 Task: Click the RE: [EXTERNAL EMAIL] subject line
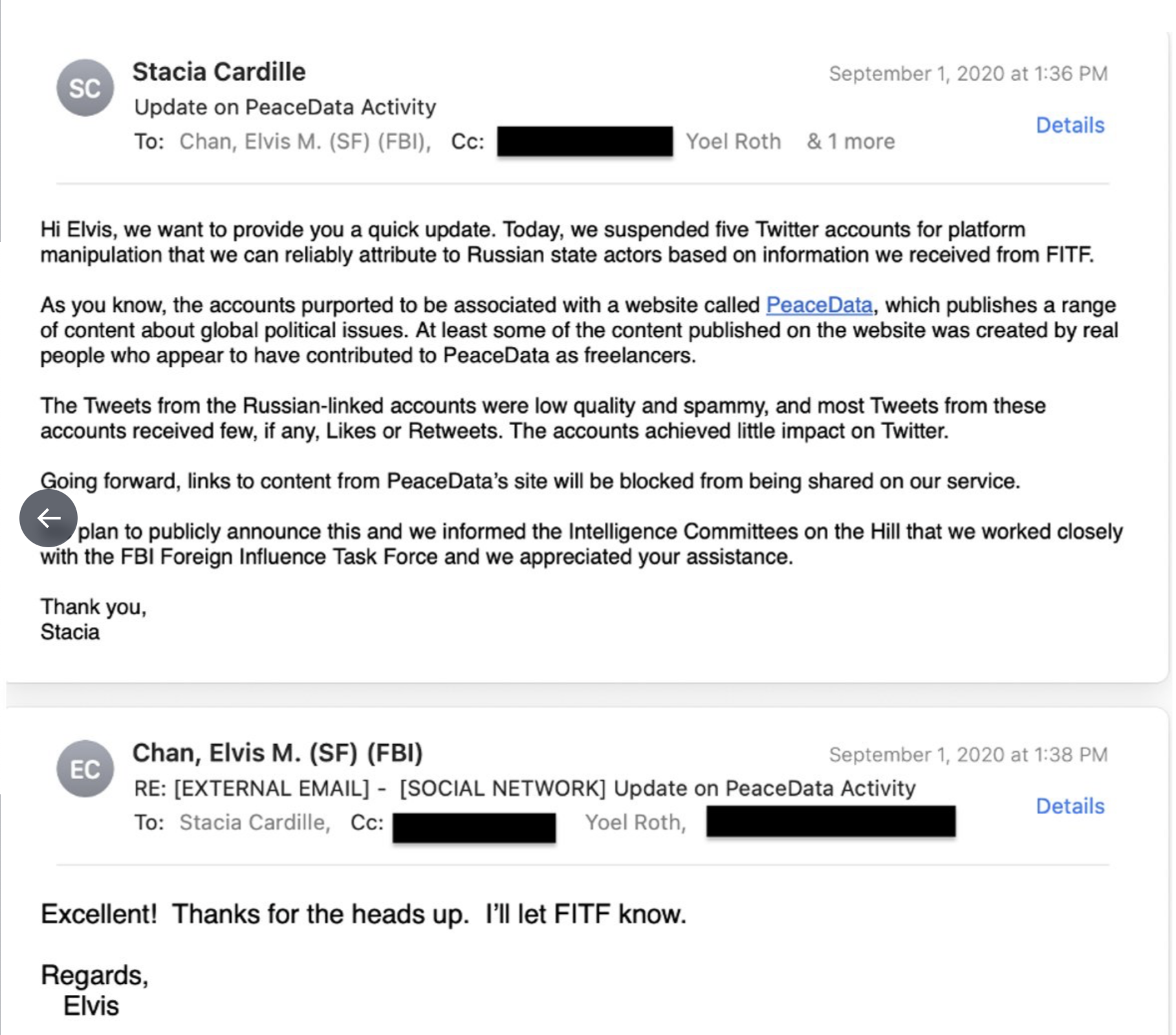click(525, 788)
